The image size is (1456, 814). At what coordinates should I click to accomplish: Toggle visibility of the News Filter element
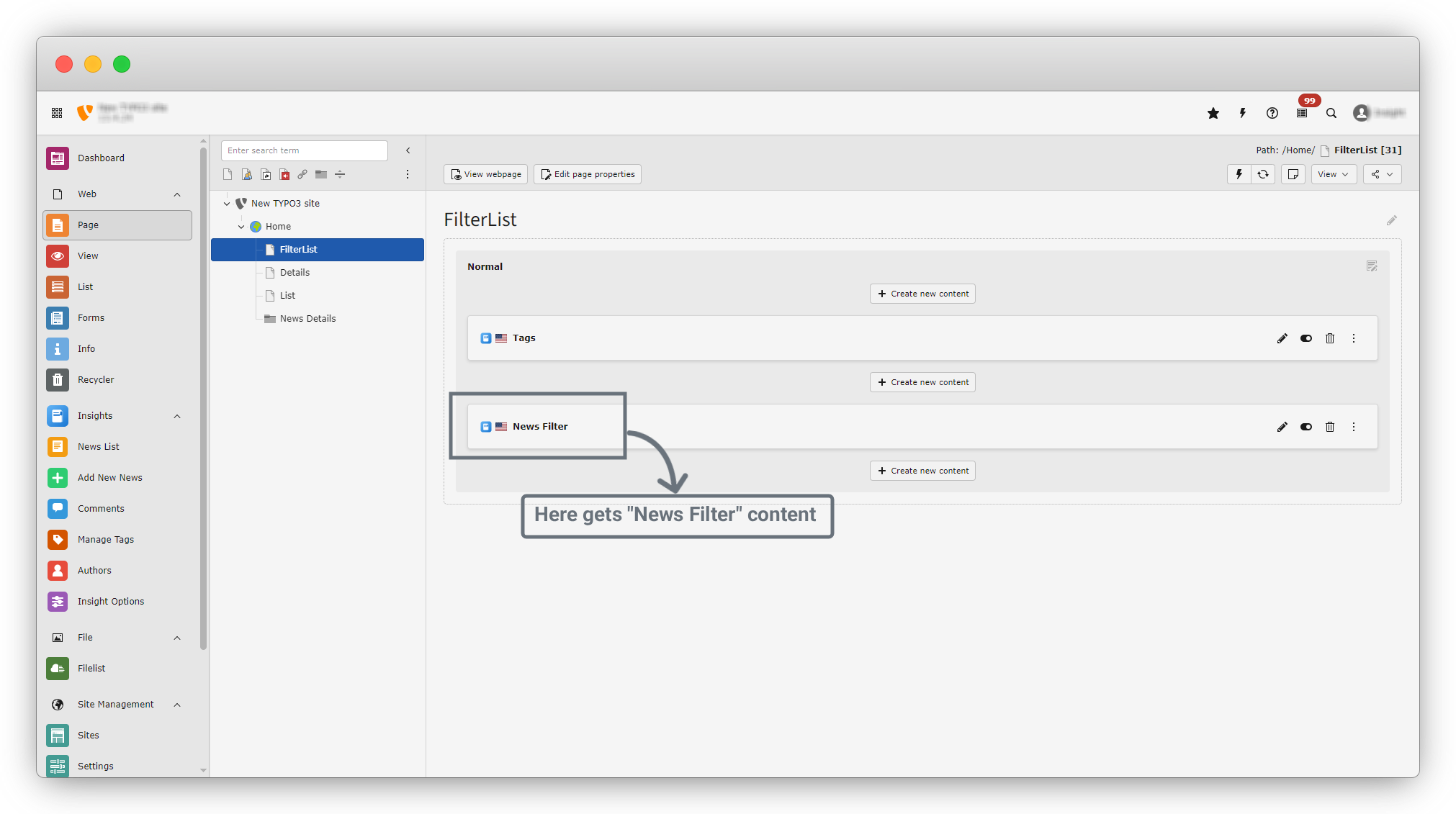point(1306,427)
